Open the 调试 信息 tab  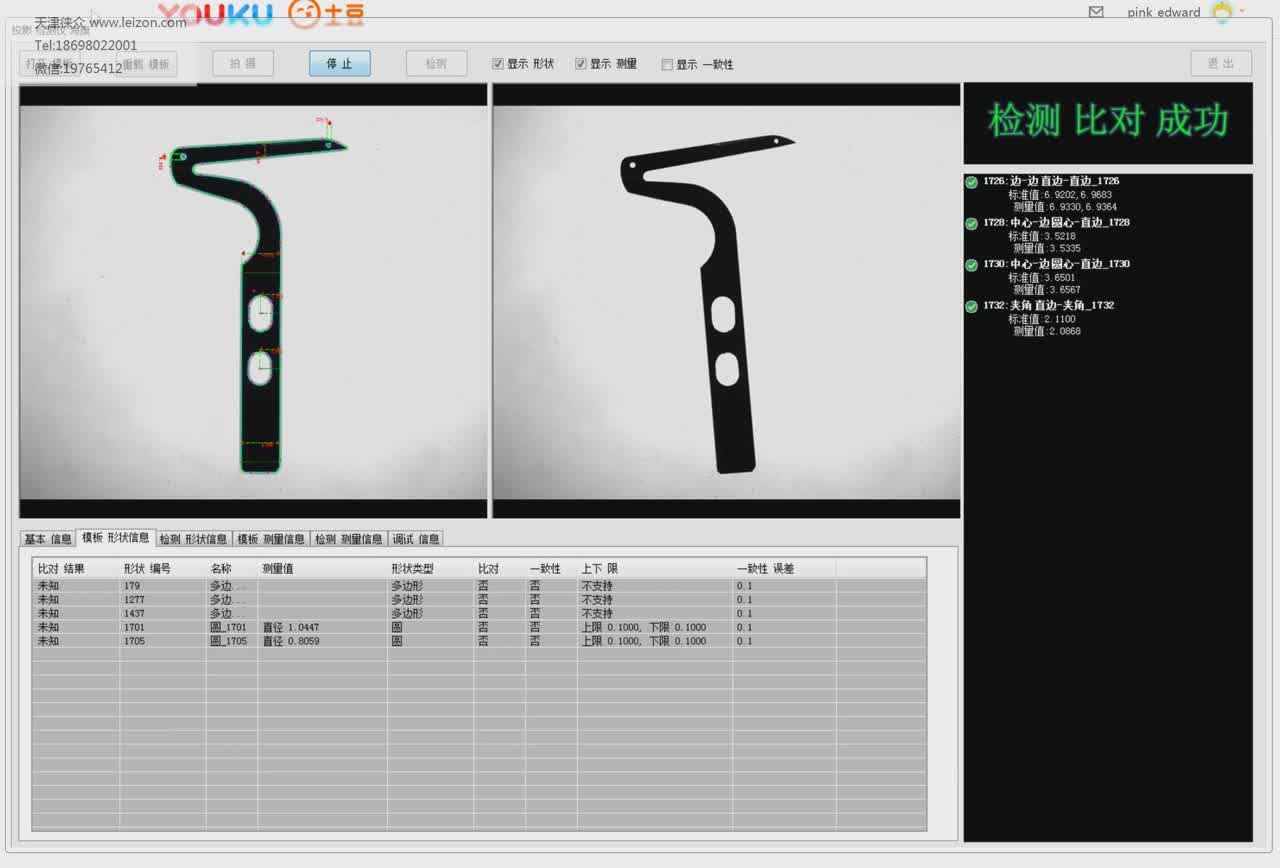(x=416, y=539)
